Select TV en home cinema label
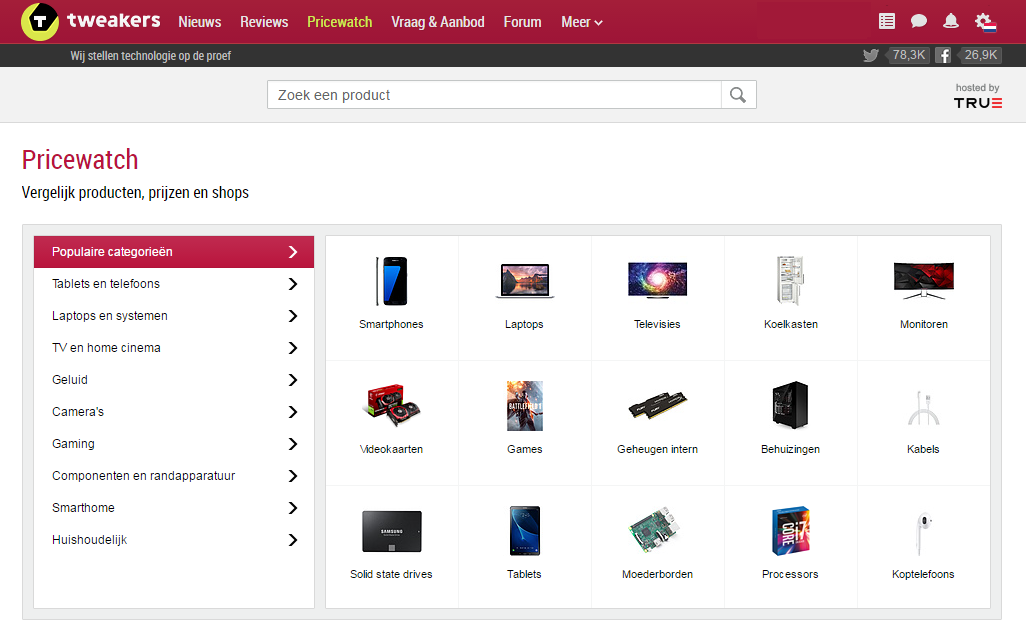 [106, 348]
